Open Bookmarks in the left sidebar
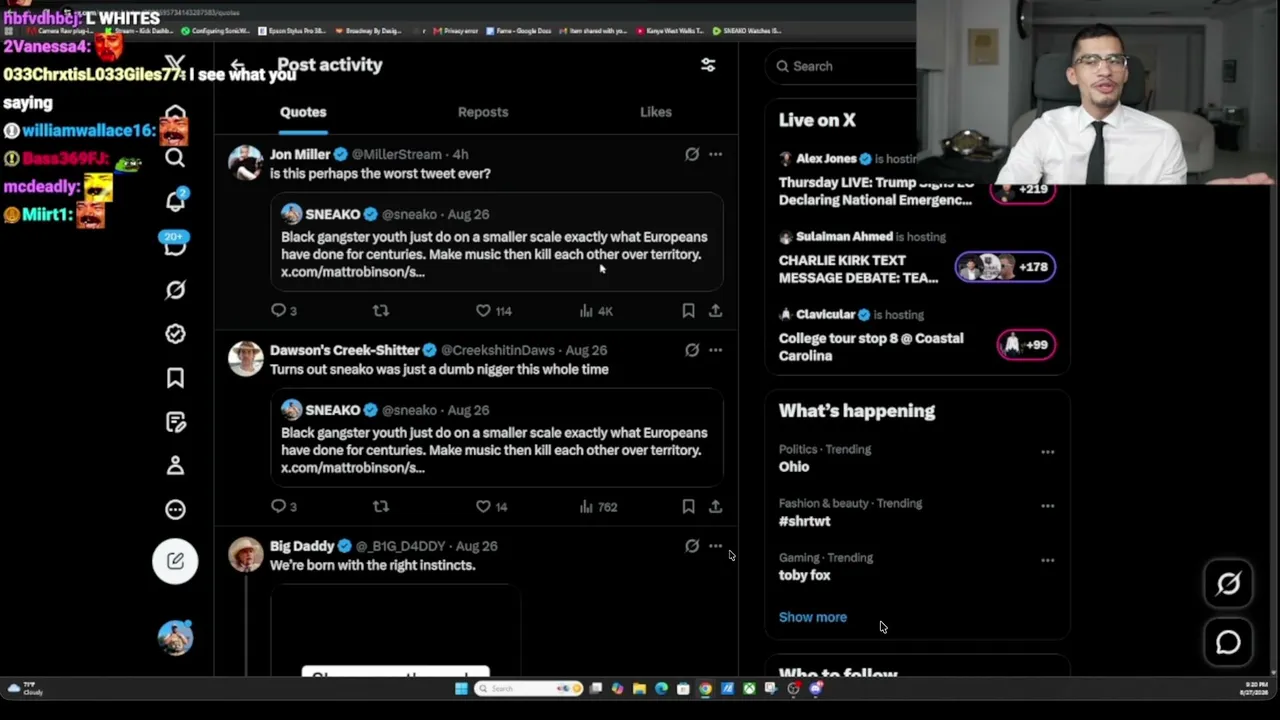Viewport: 1280px width, 720px height. pyautogui.click(x=175, y=378)
